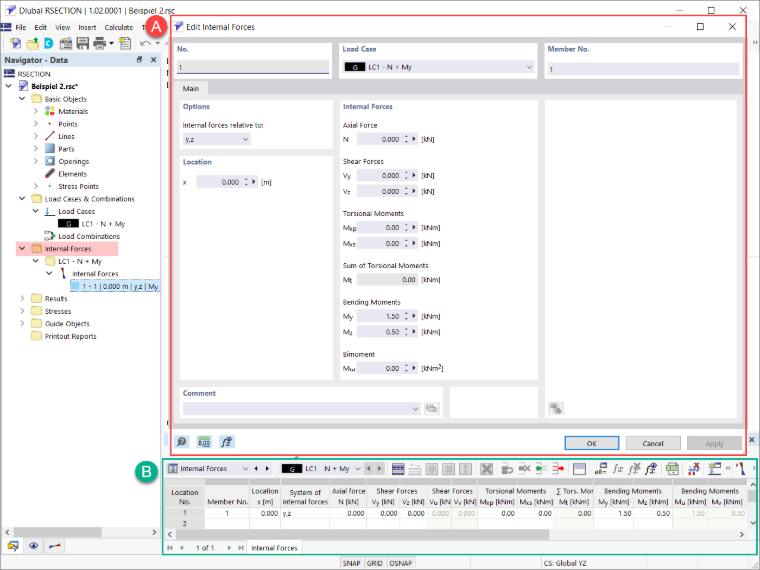Click the bending moment My value field
760x570 pixels.
[x=379, y=316]
